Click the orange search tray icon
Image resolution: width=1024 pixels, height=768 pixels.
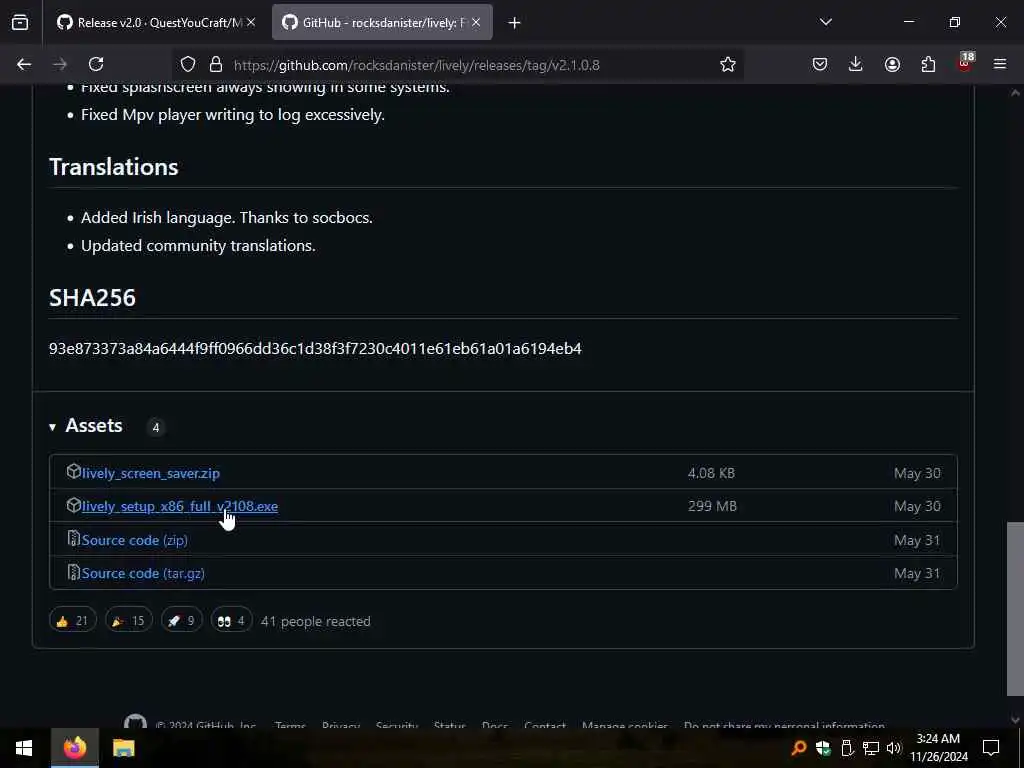click(799, 748)
